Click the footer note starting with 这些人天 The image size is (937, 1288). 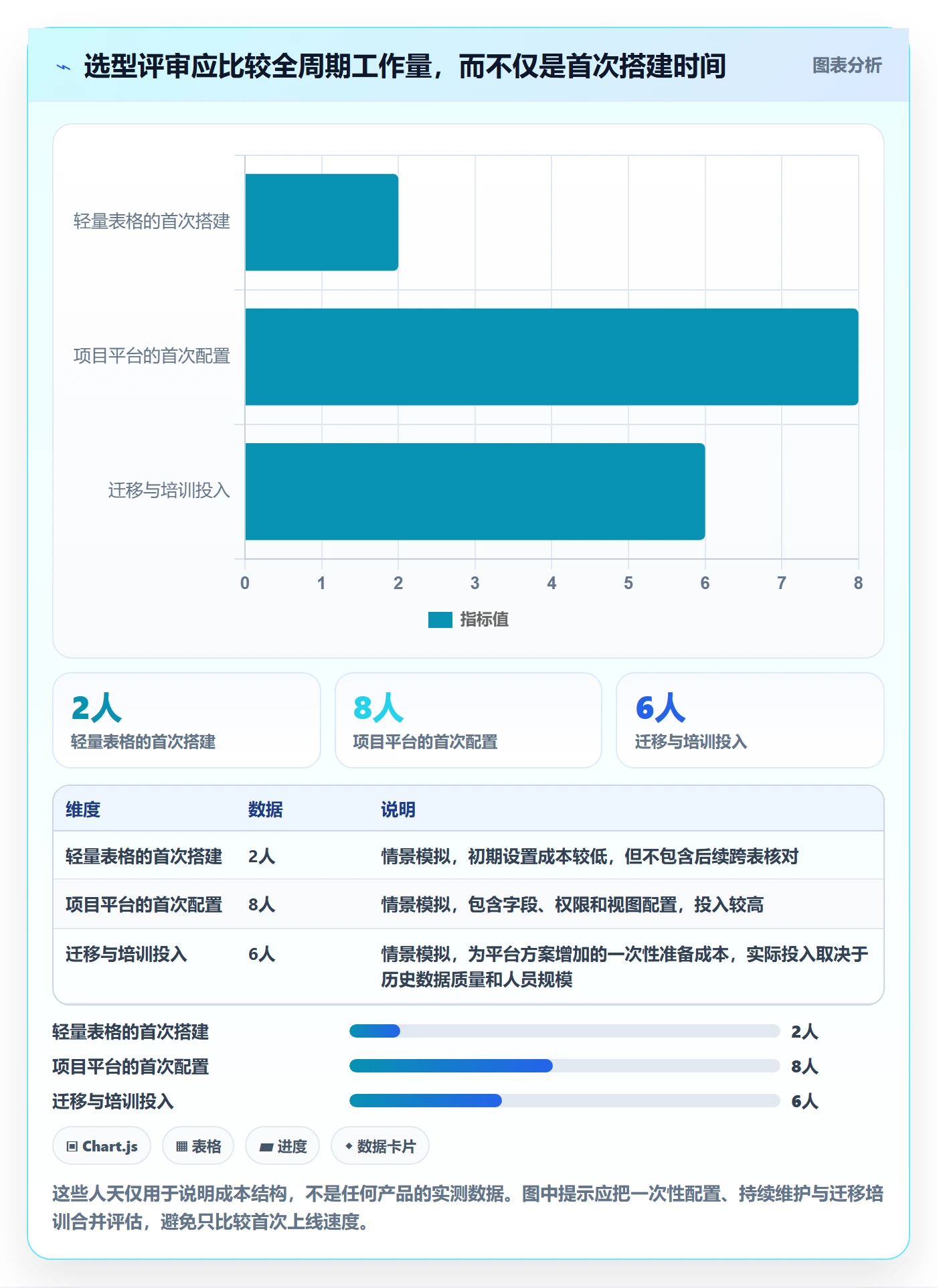[468, 1208]
